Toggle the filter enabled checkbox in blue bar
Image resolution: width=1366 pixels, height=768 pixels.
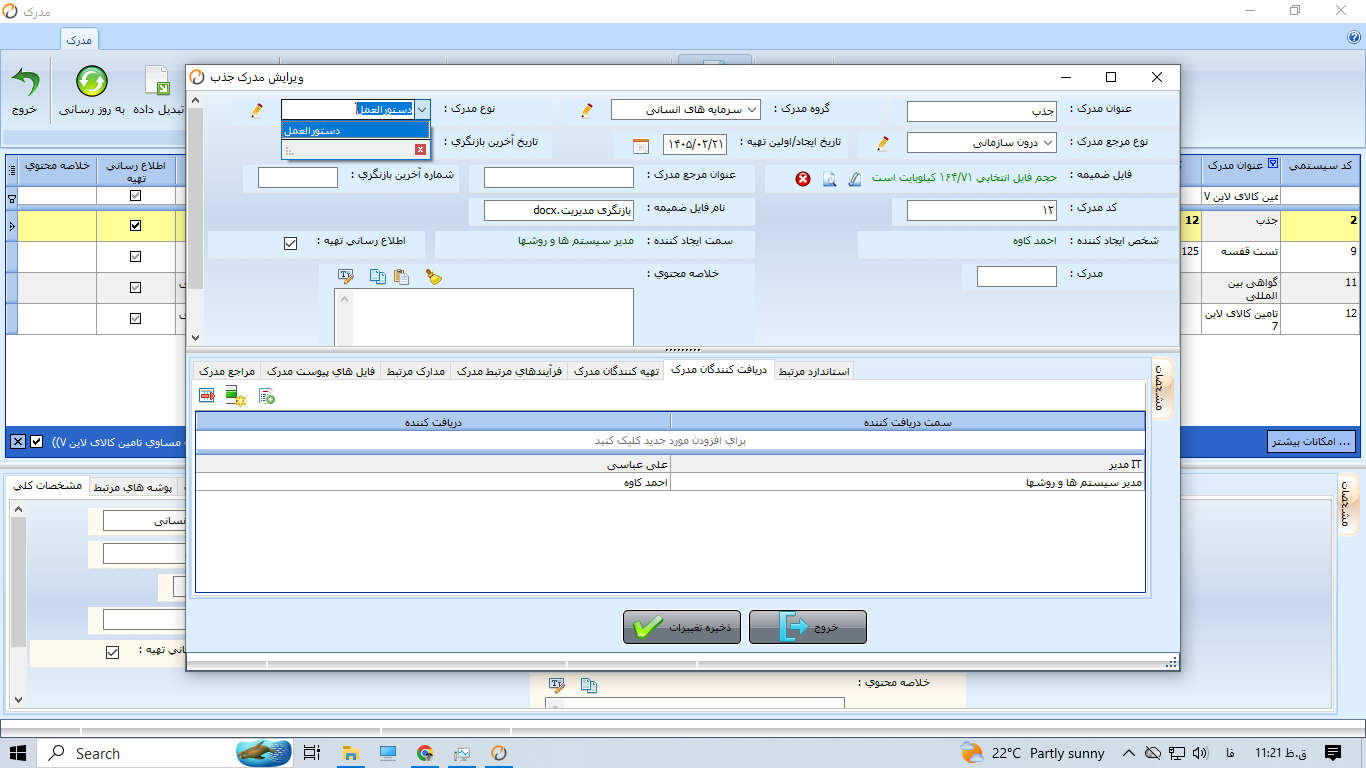(x=37, y=441)
